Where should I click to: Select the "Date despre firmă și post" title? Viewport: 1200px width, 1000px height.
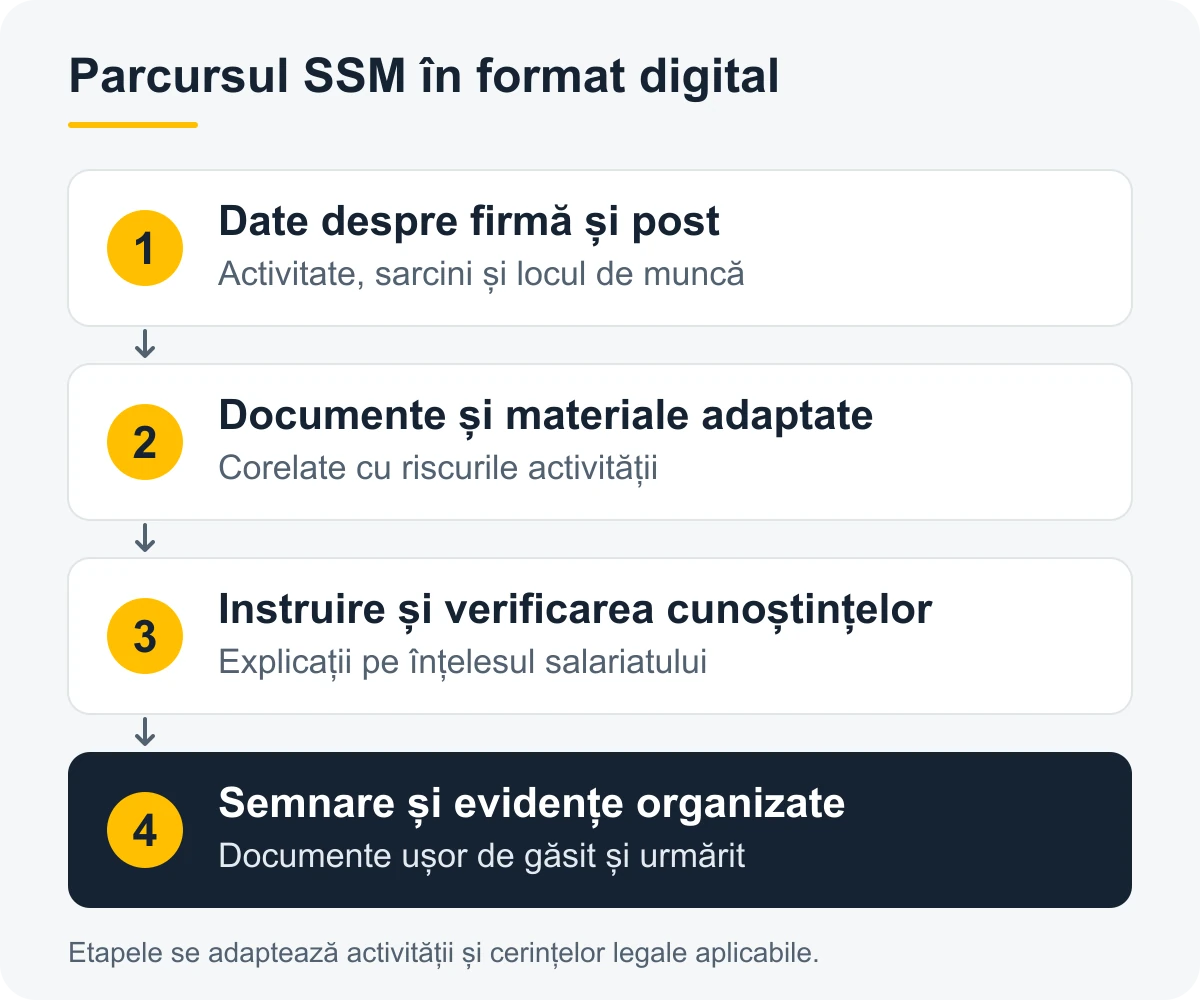pos(469,222)
